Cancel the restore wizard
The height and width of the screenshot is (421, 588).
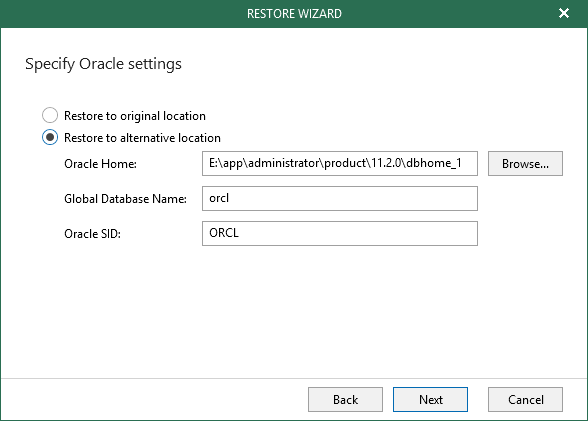click(525, 400)
